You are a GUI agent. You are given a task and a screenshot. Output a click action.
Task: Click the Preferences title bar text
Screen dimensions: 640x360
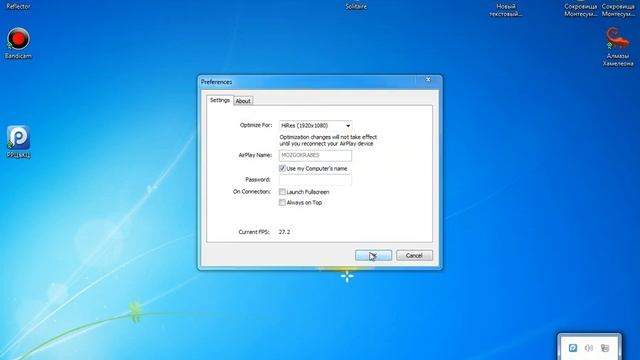click(216, 82)
